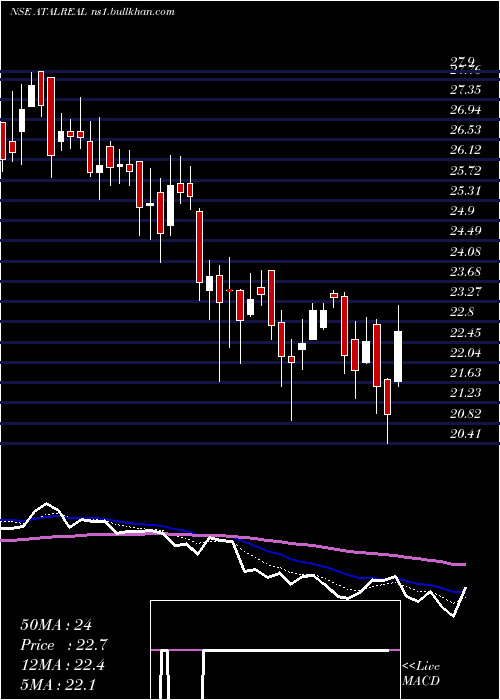Select the 26.53 price axis label
The height and width of the screenshot is (700, 500).
465,130
